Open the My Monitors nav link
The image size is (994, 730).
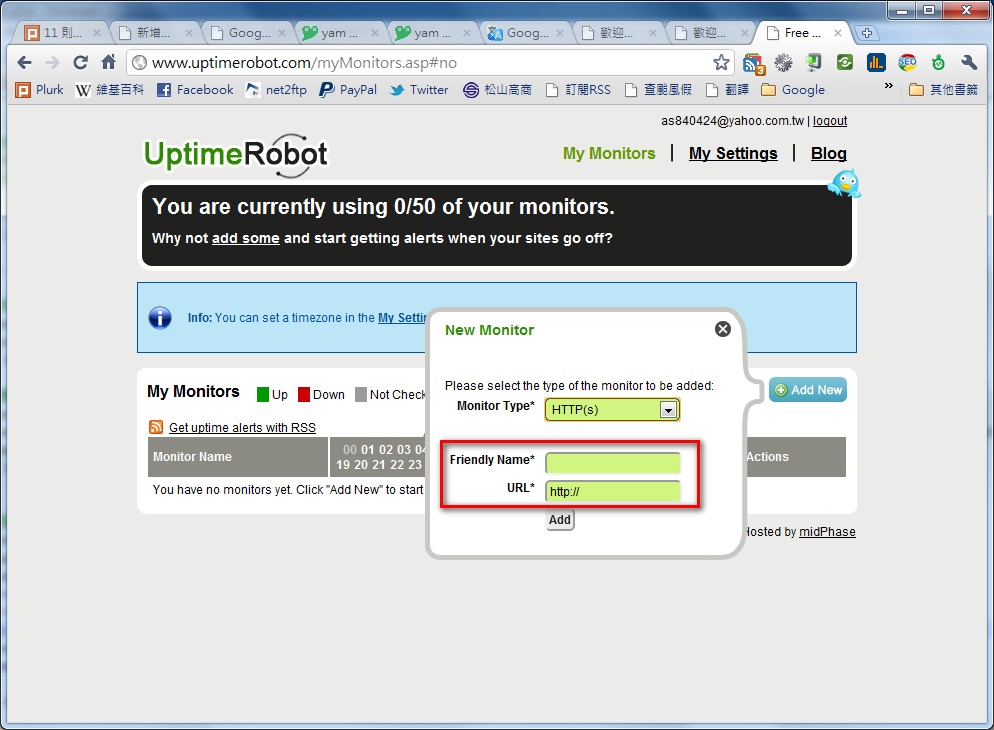pyautogui.click(x=609, y=153)
